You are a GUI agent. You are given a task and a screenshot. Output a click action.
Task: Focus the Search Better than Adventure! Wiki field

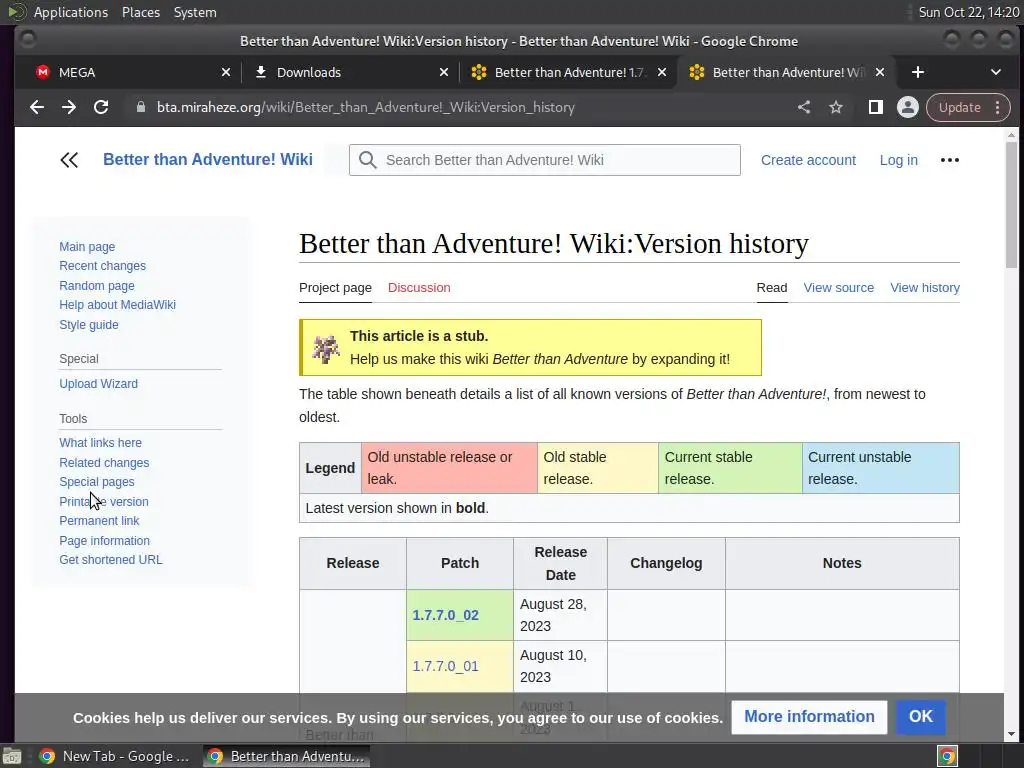[545, 160]
